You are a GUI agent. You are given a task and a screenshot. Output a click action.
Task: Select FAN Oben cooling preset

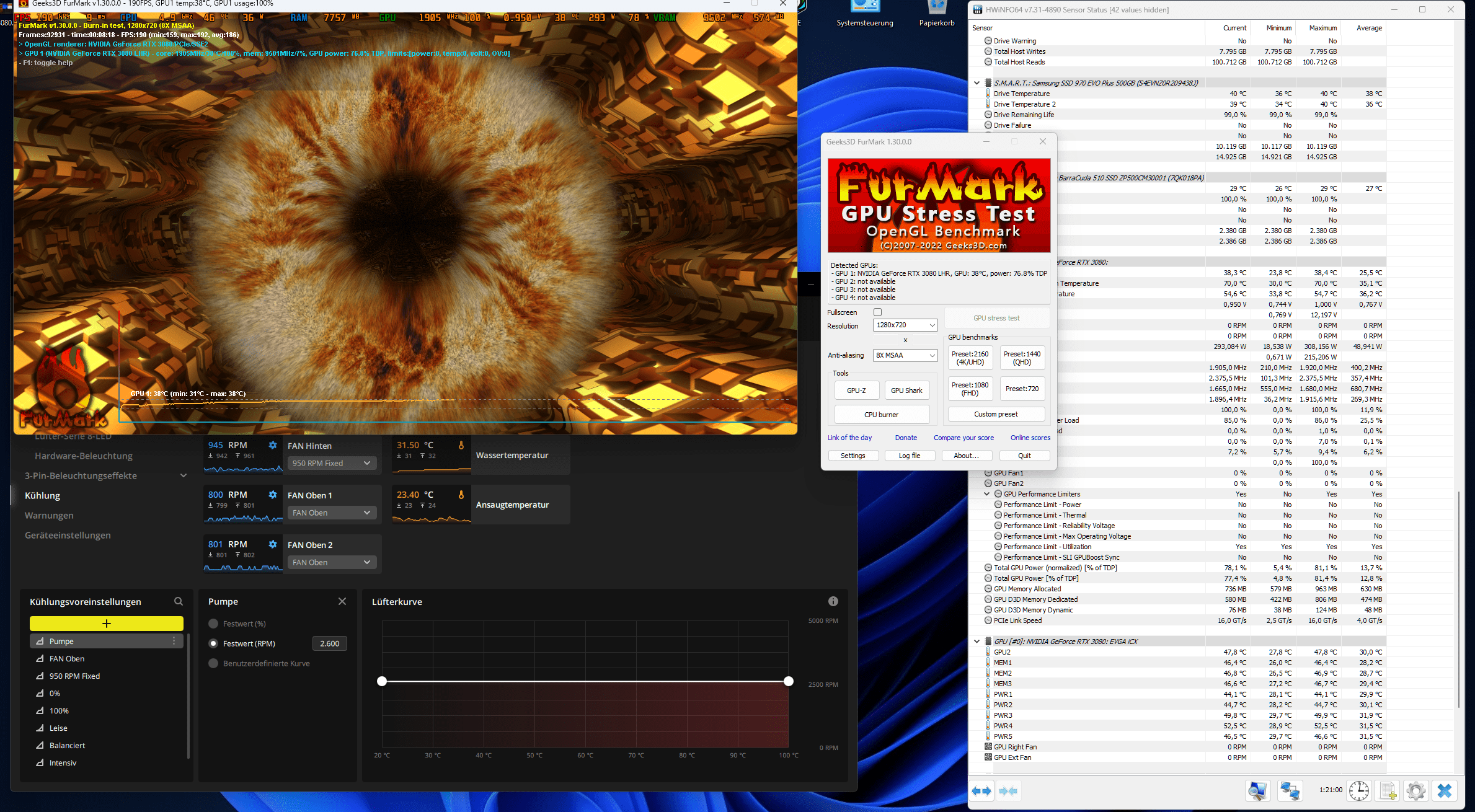[107, 658]
